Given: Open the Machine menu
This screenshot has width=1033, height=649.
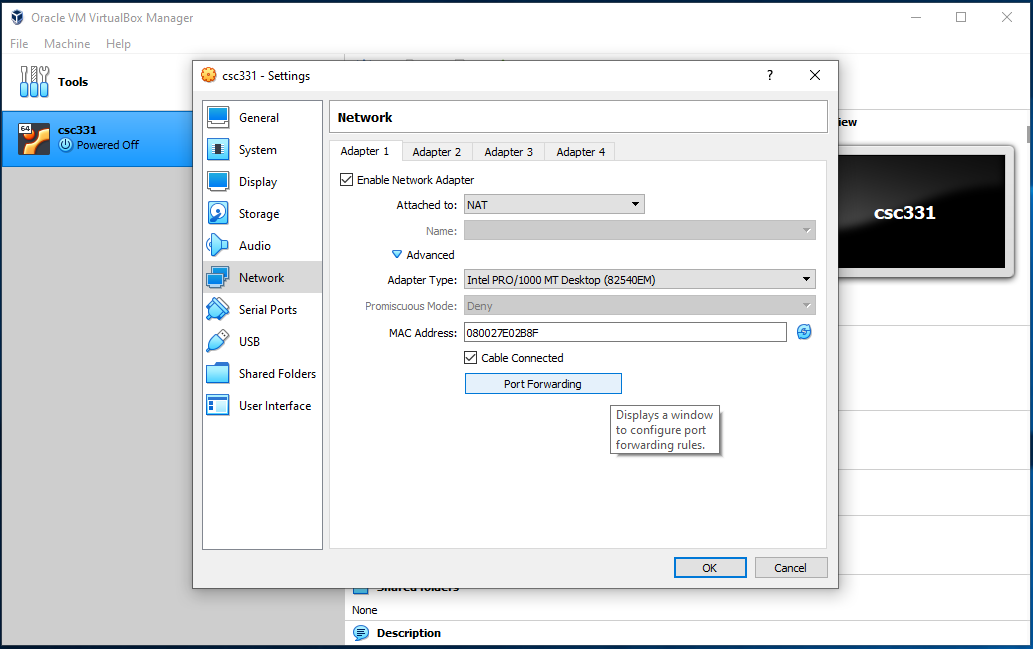Looking at the screenshot, I should (67, 43).
